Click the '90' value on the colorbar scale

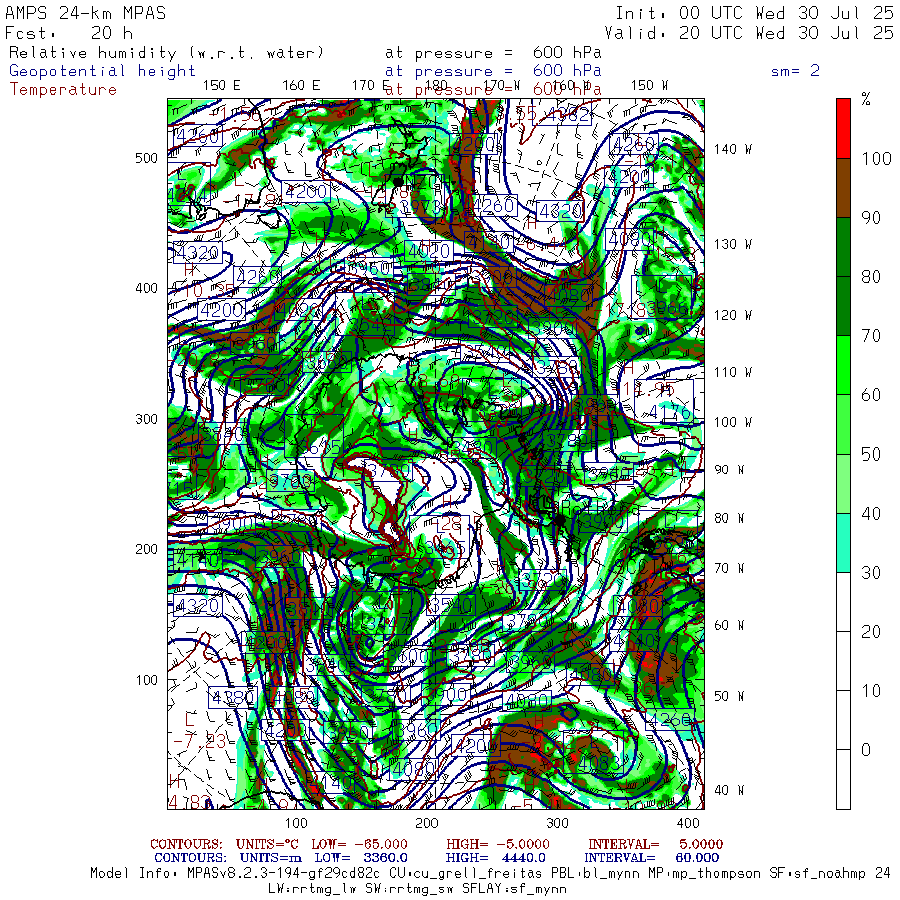click(x=871, y=218)
